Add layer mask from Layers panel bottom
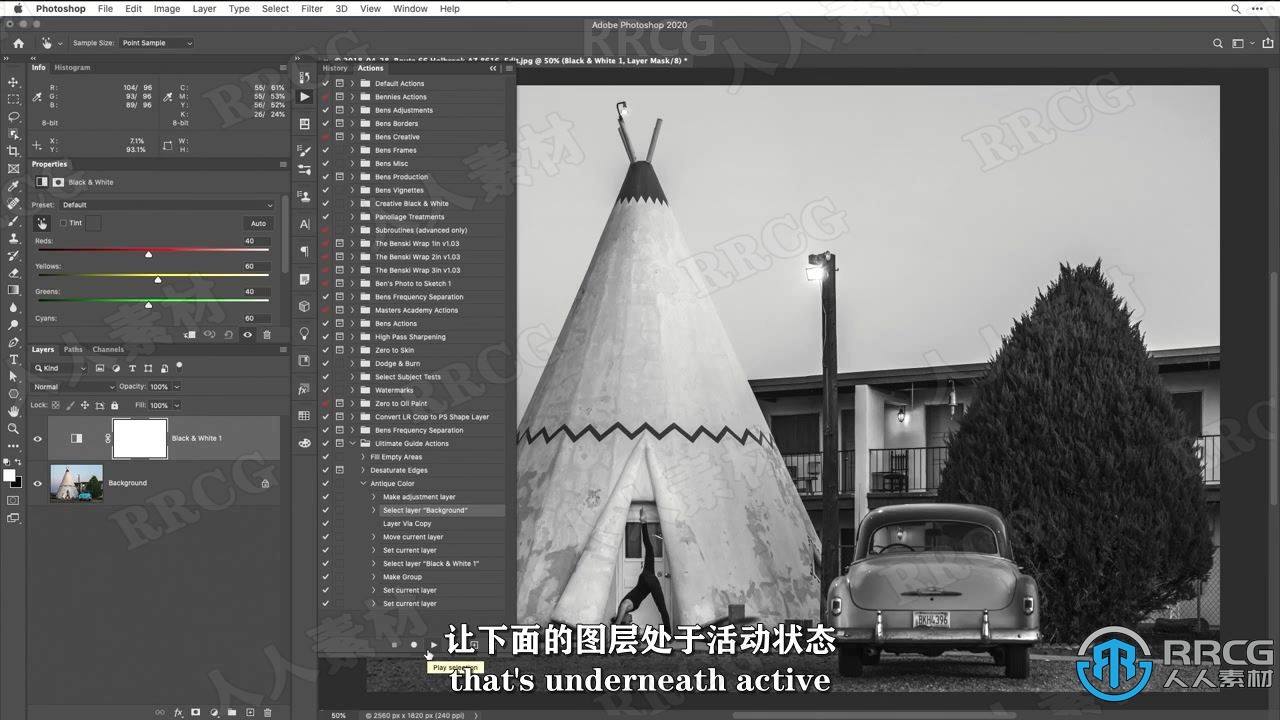 click(196, 712)
